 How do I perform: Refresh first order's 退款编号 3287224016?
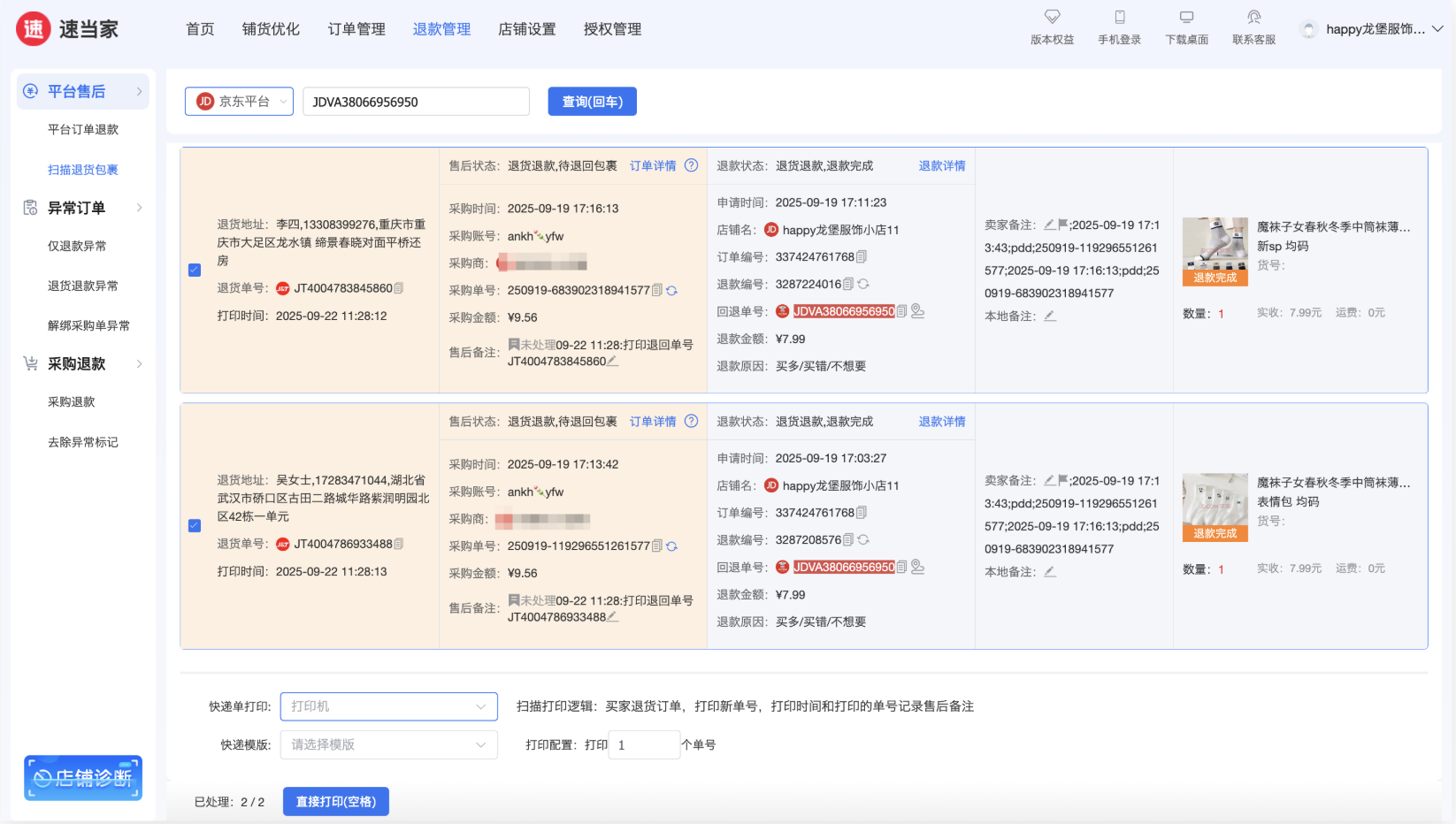pyautogui.click(x=863, y=284)
